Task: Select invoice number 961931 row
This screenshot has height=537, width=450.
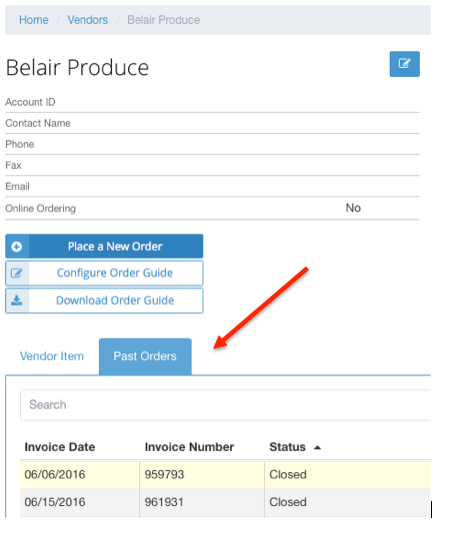Action: (x=225, y=502)
